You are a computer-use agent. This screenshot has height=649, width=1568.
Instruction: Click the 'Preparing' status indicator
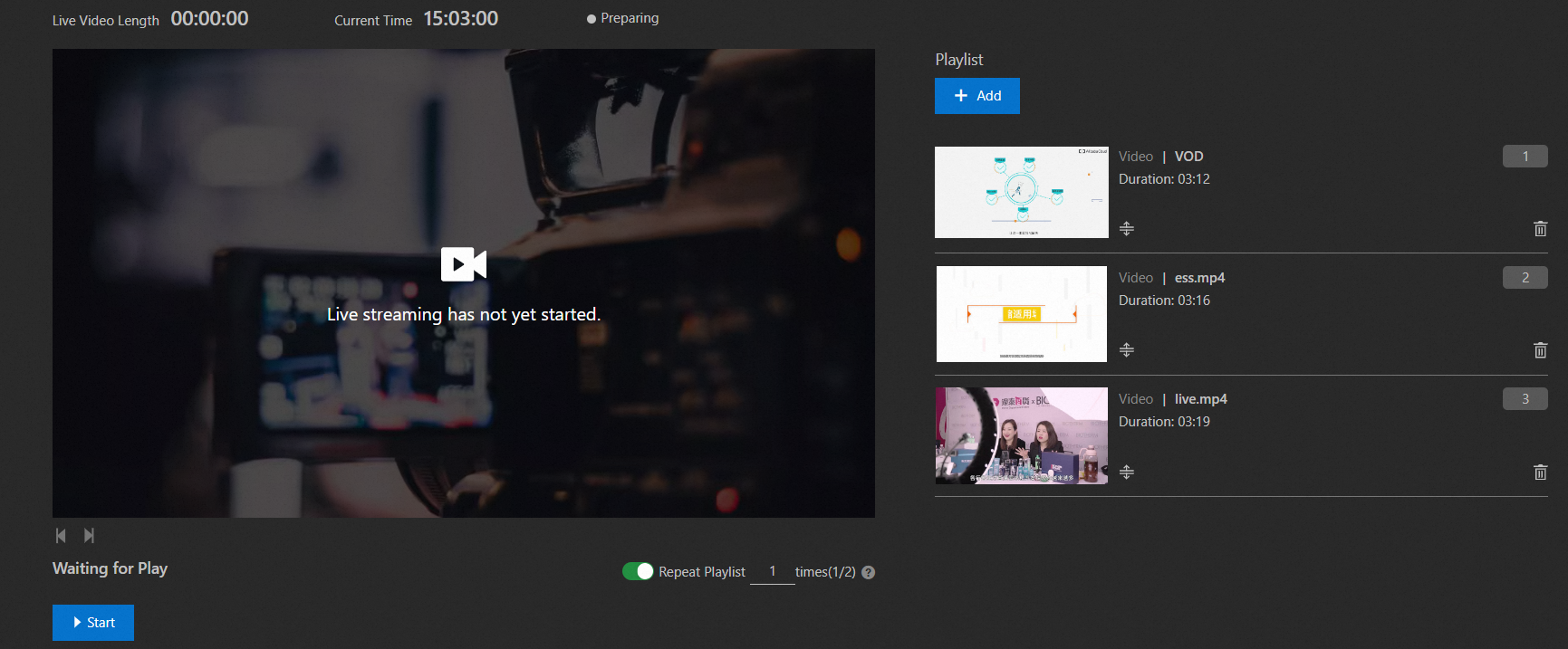coord(623,18)
